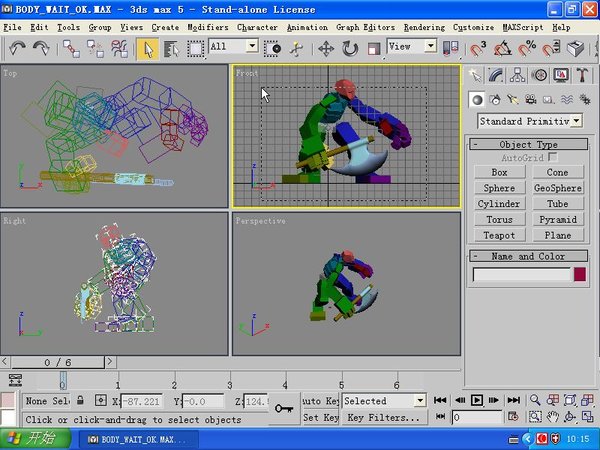Screen dimensions: 600x450
Task: Click the Teapot primitive button
Action: (x=499, y=235)
